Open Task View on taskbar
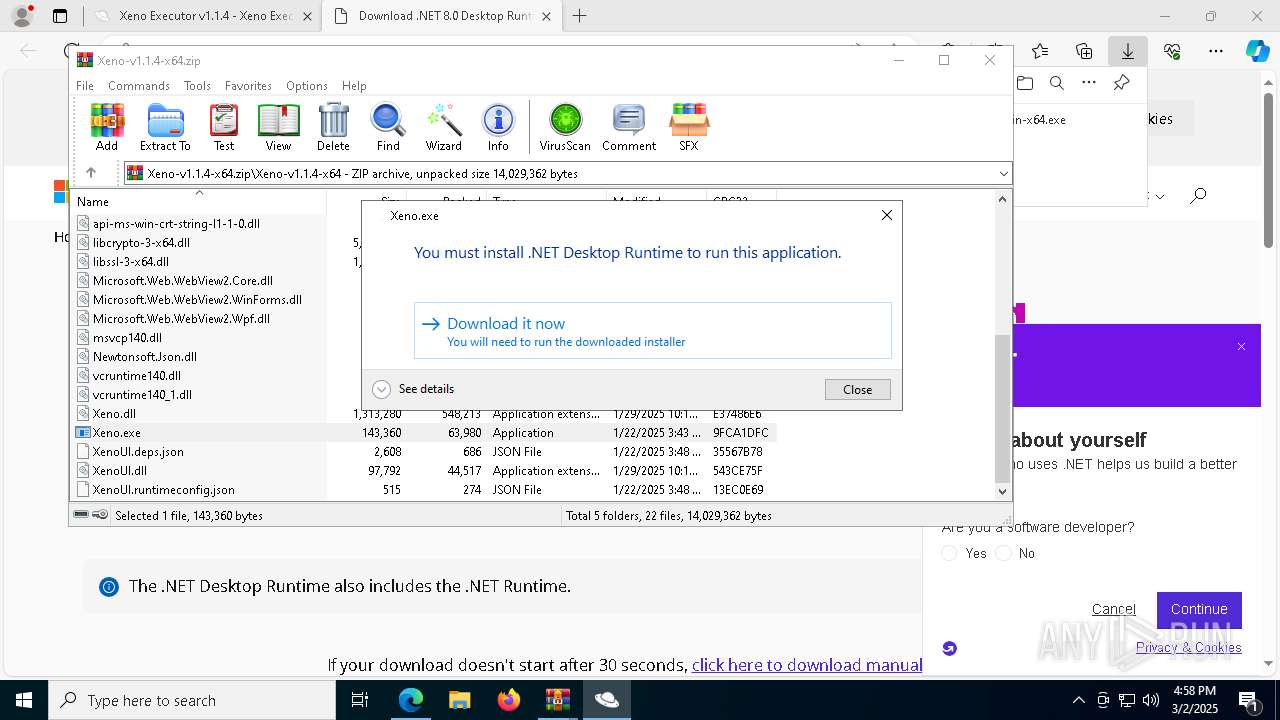The width and height of the screenshot is (1280, 720). coord(361,700)
